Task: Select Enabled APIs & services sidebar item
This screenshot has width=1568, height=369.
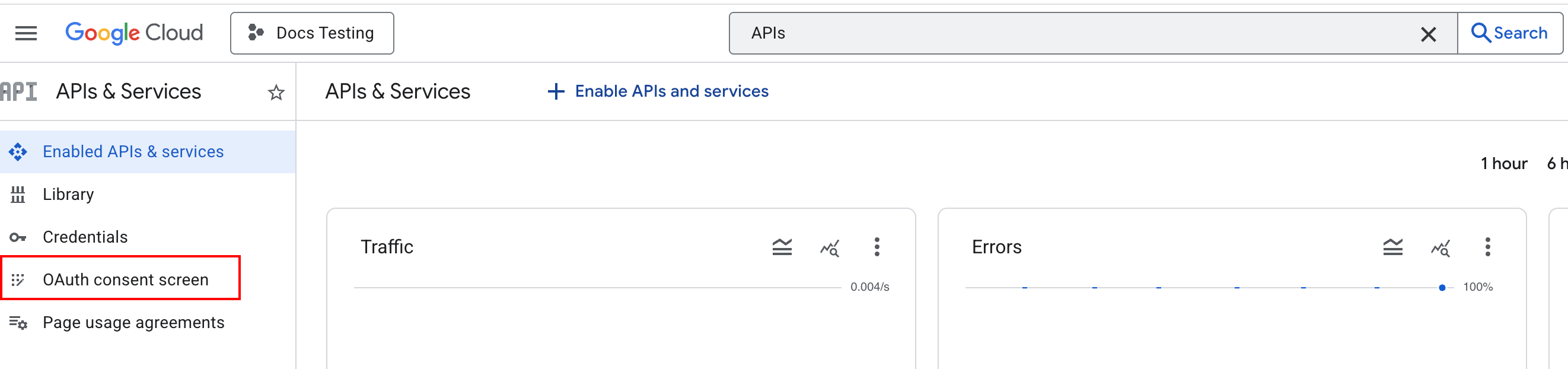Action: [x=133, y=152]
